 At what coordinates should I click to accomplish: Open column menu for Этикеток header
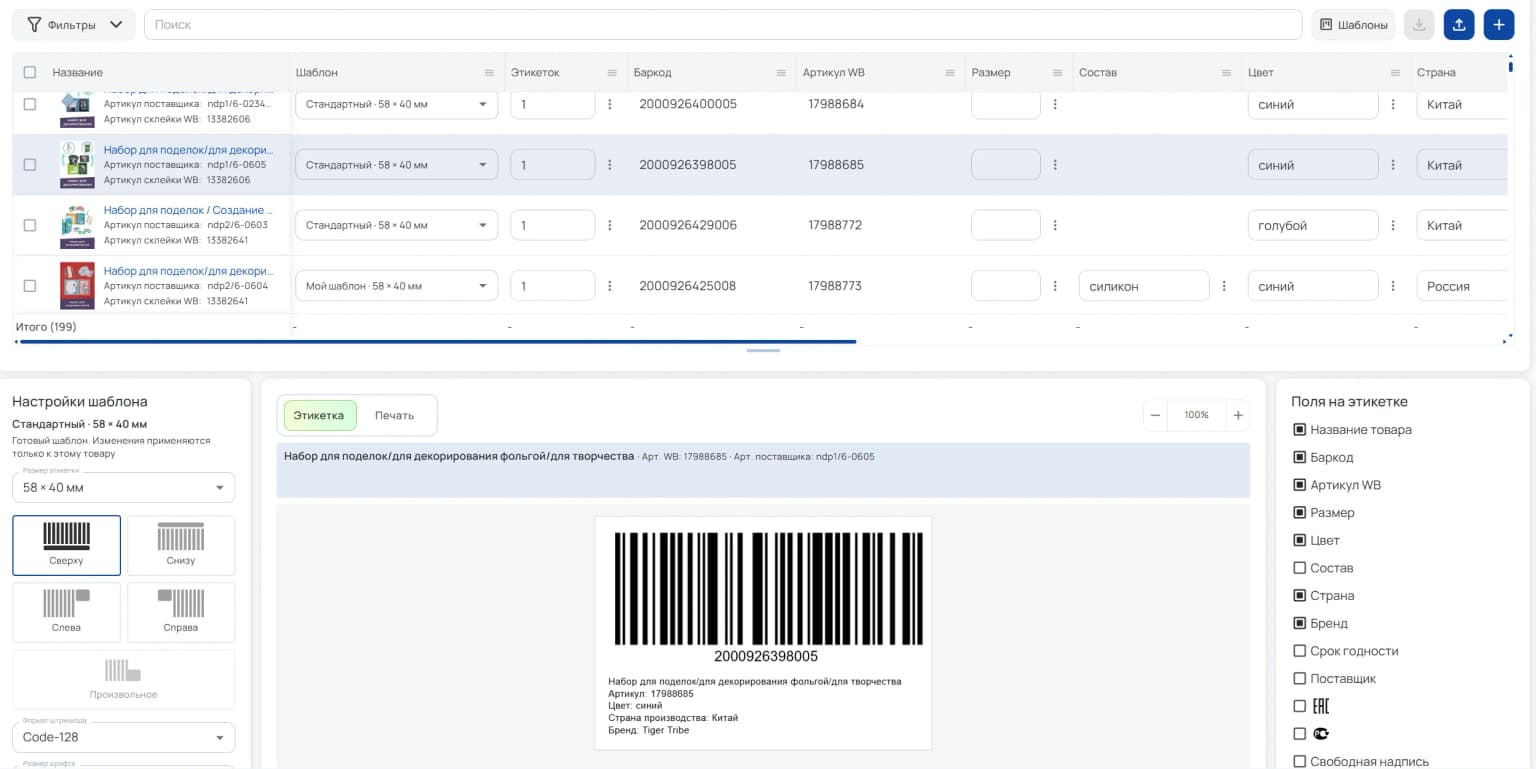pos(611,73)
